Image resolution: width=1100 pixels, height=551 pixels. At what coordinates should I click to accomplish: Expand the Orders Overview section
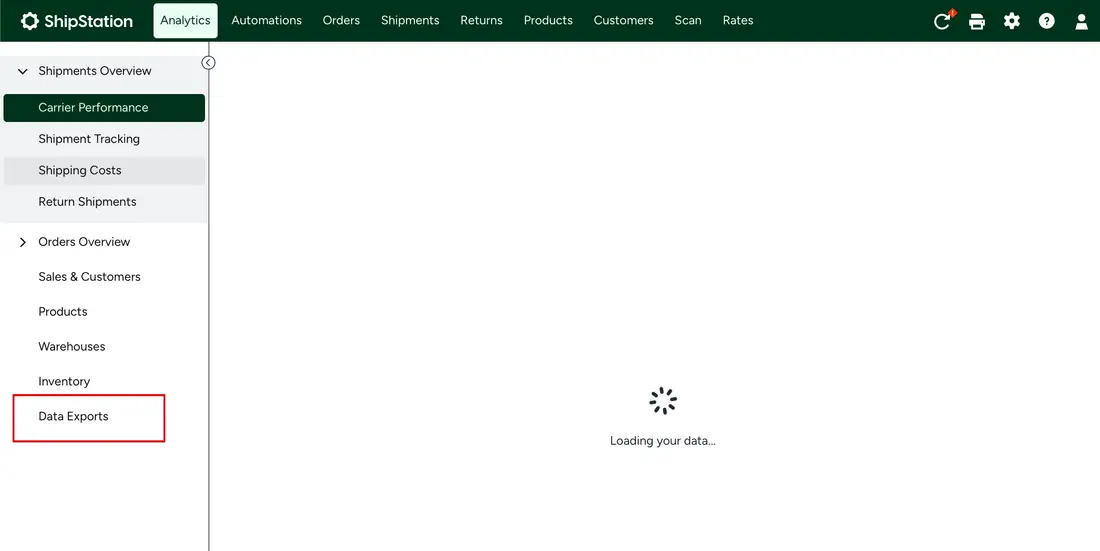(22, 242)
